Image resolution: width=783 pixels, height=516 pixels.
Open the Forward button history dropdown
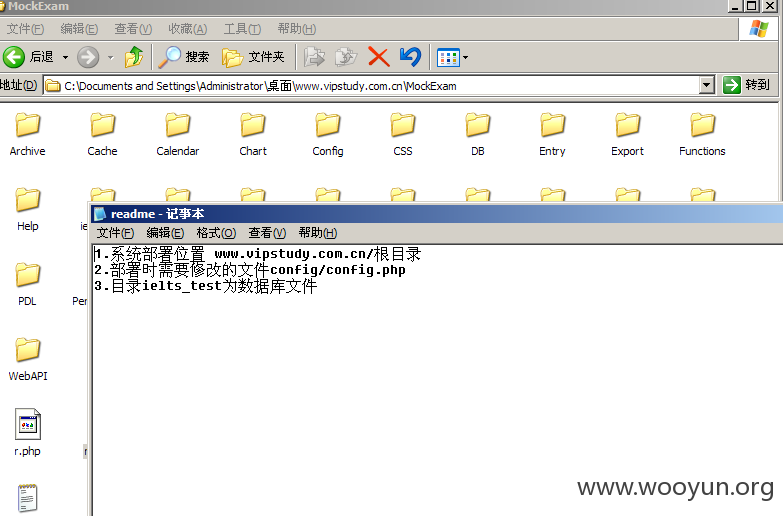pyautogui.click(x=111, y=57)
